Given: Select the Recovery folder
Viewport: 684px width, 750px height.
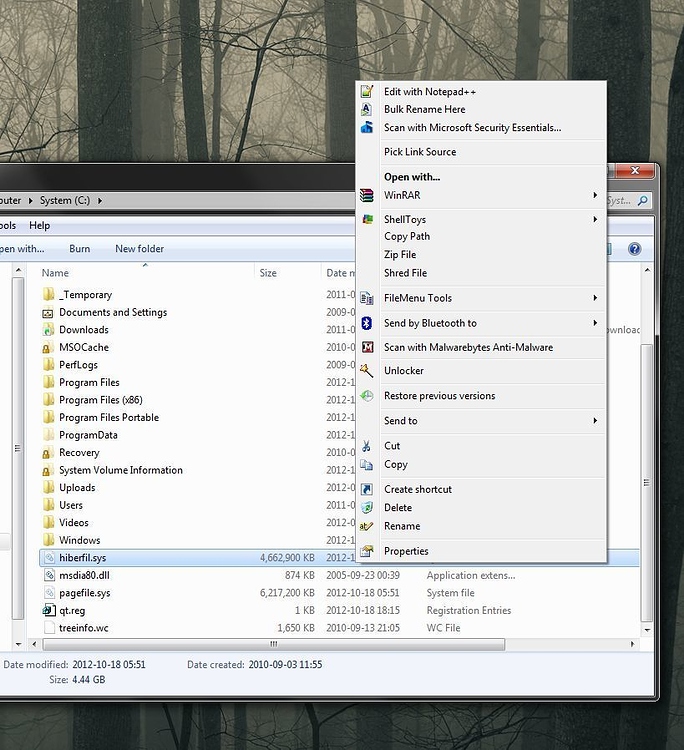Looking at the screenshot, I should pos(79,452).
